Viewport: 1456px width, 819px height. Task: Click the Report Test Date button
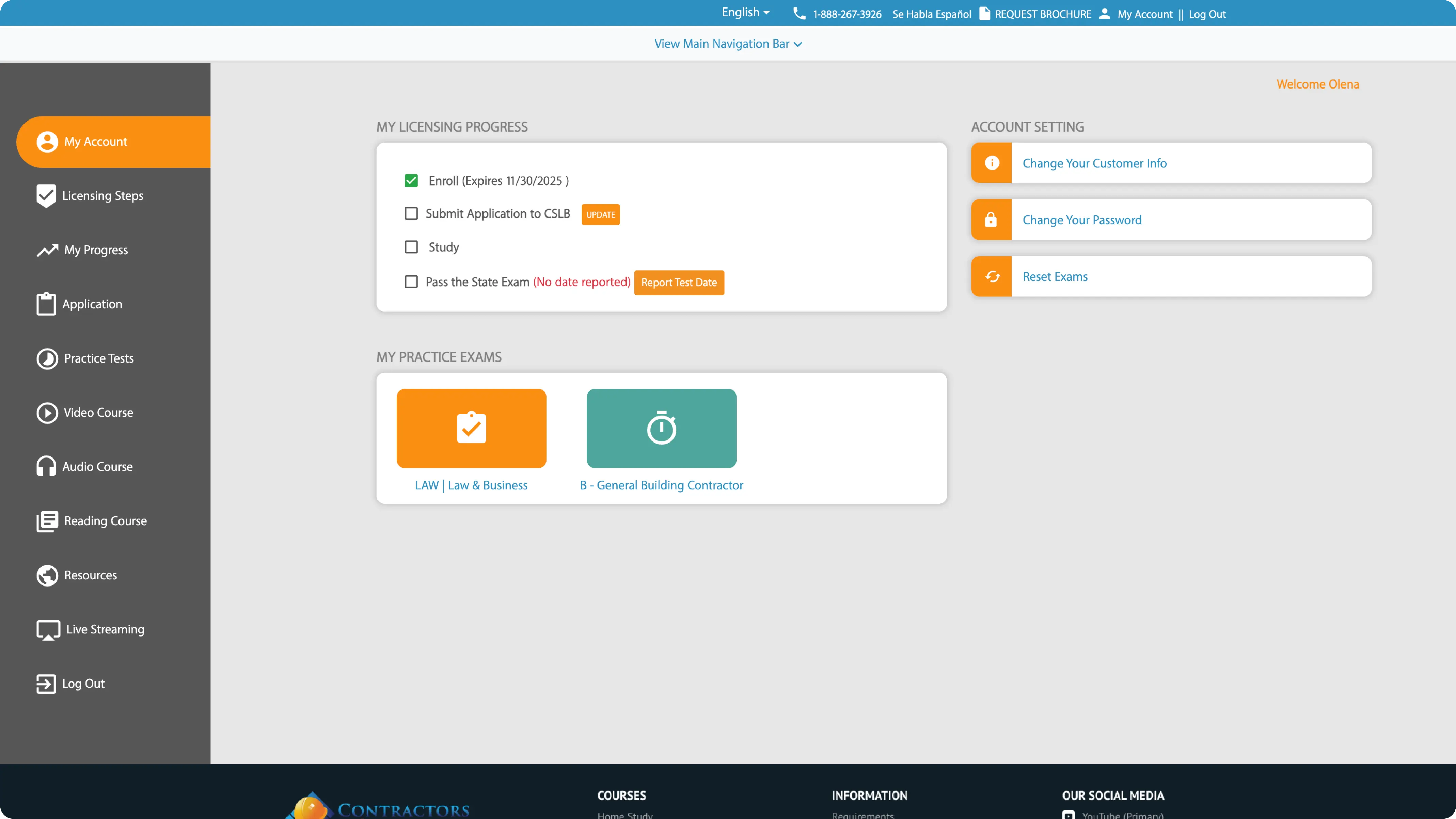pos(679,283)
